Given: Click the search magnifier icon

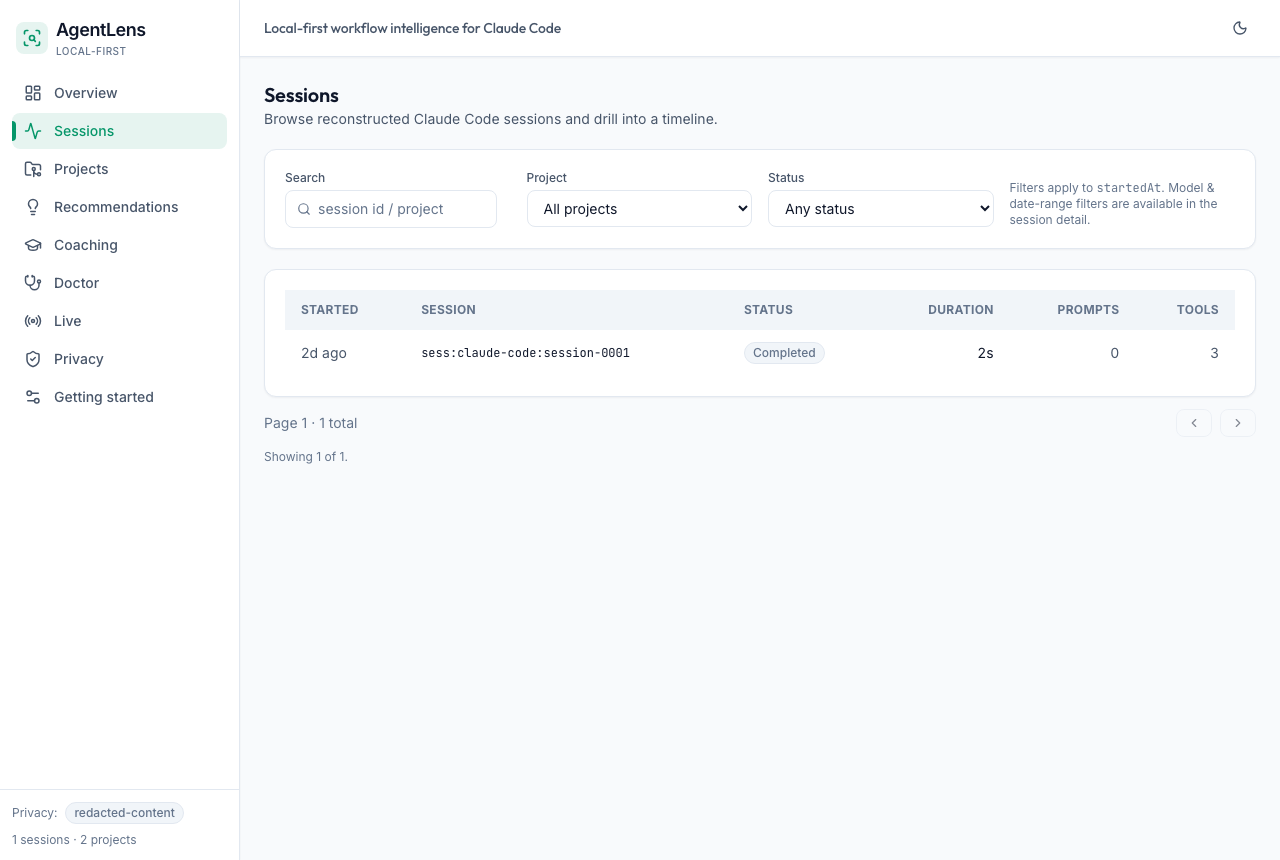Looking at the screenshot, I should click(x=304, y=209).
